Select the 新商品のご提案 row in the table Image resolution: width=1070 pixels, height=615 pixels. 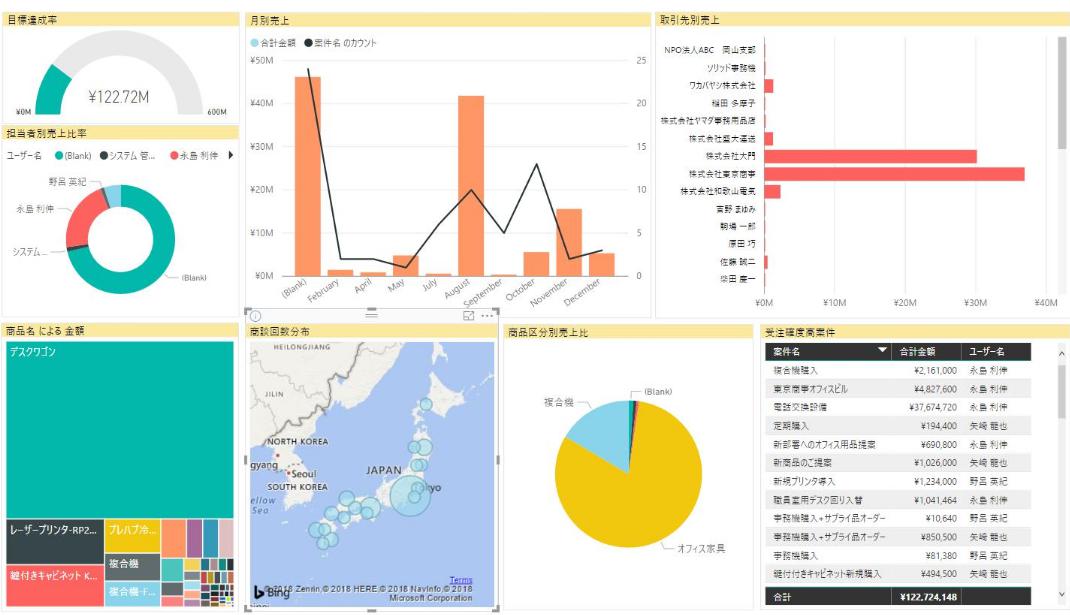click(x=897, y=463)
